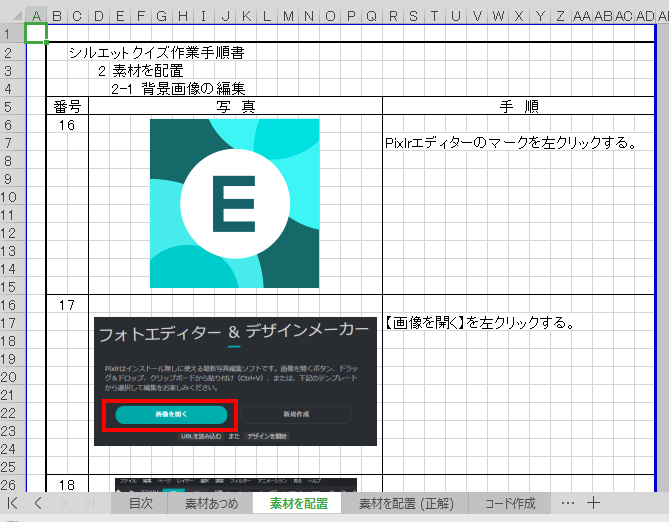The image size is (669, 522).
Task: Click デザインを開始 link in picture
Action: click(267, 436)
